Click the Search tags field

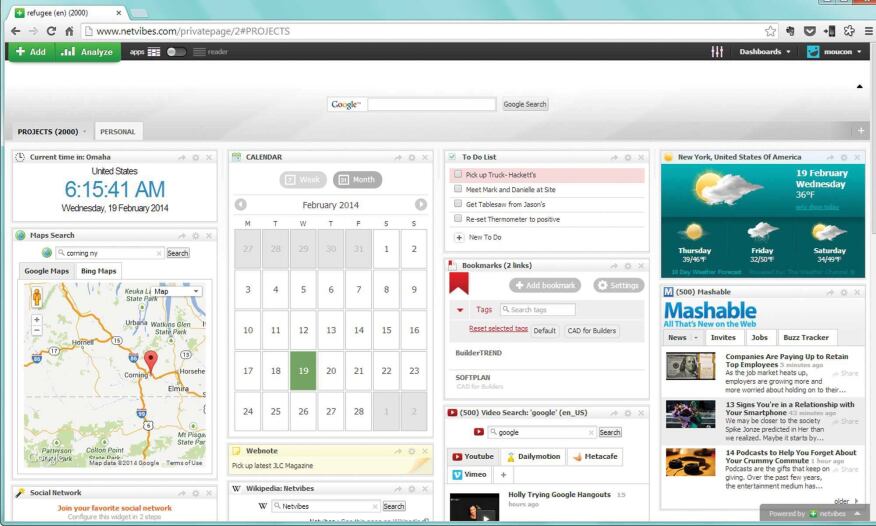pos(537,309)
